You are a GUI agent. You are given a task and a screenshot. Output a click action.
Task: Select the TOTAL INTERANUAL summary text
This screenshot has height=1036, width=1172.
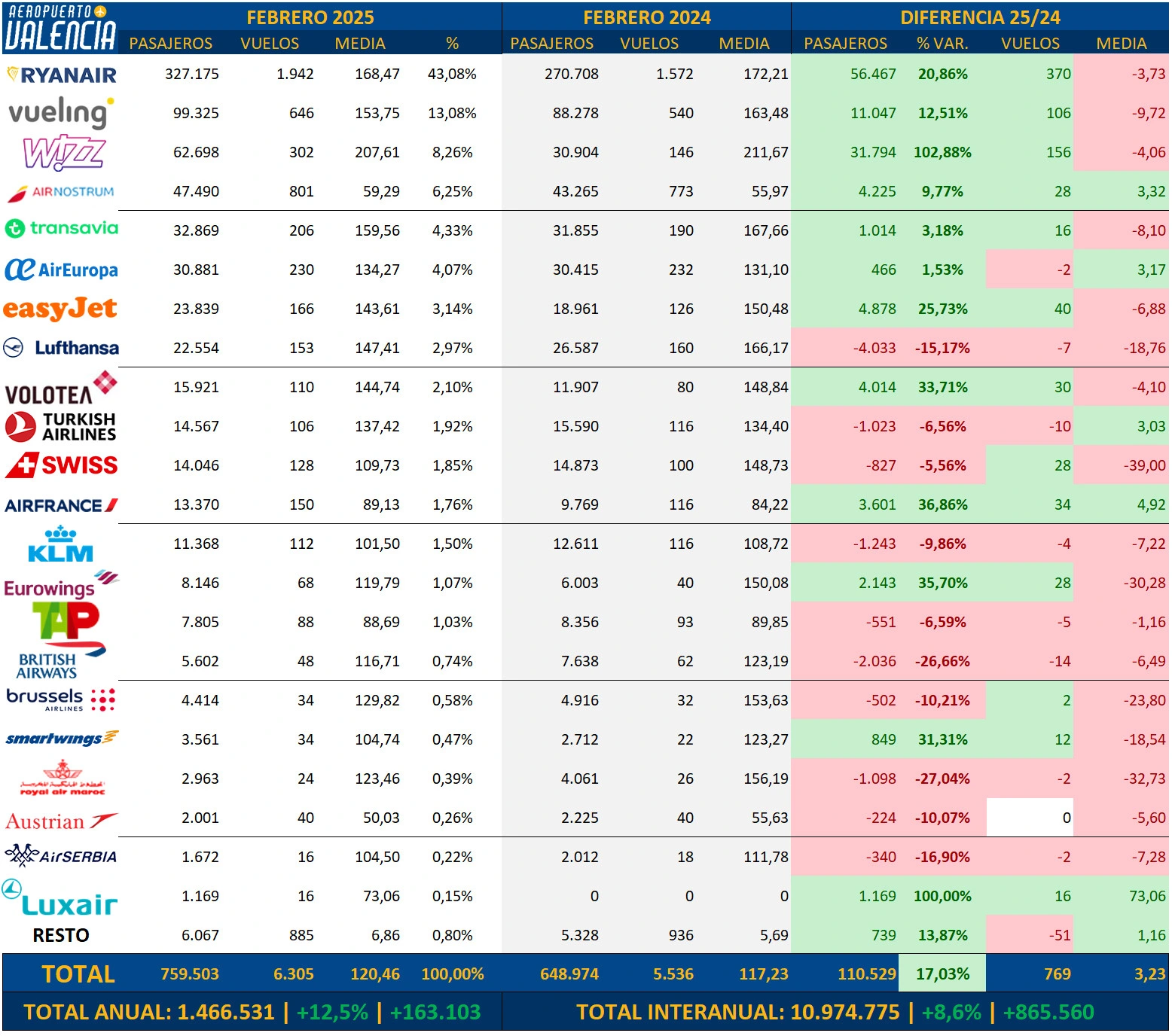click(x=835, y=1012)
